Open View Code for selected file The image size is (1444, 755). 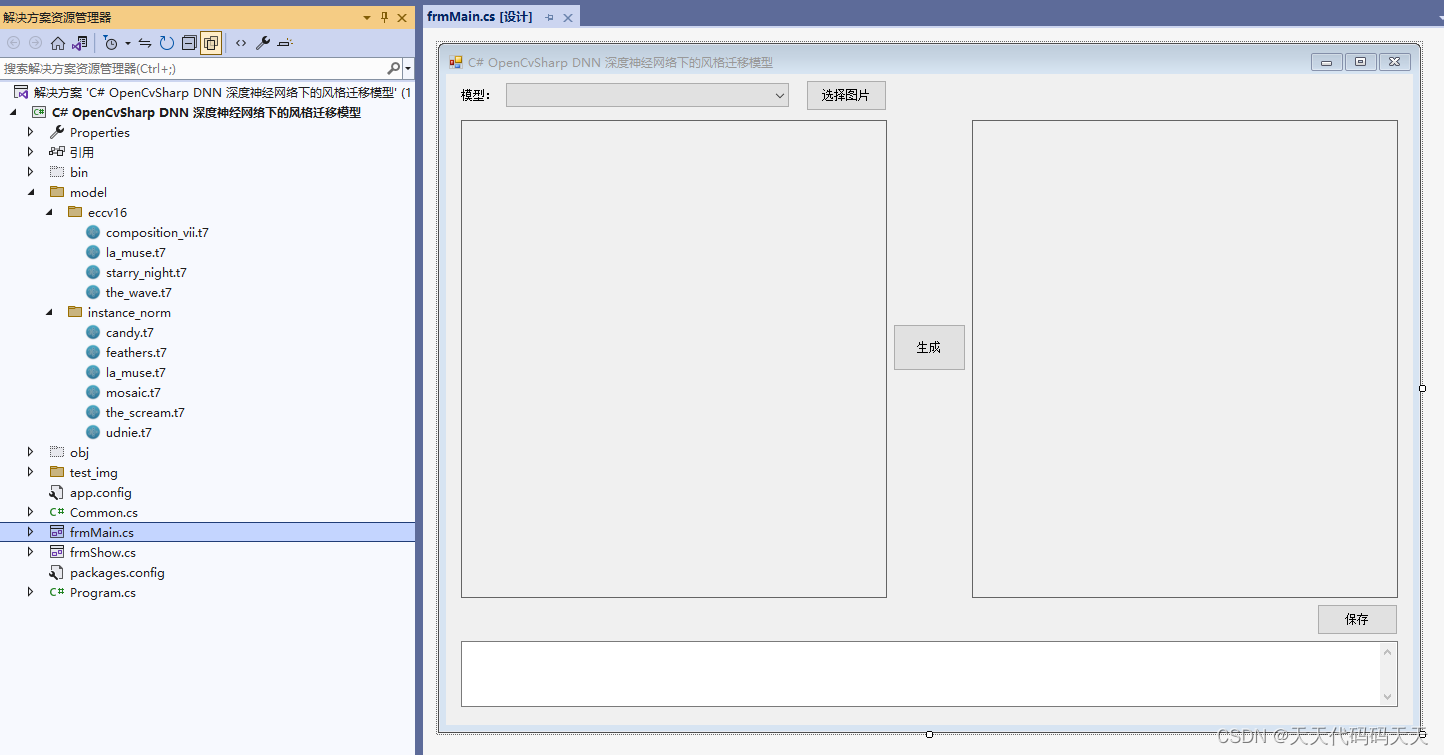240,43
